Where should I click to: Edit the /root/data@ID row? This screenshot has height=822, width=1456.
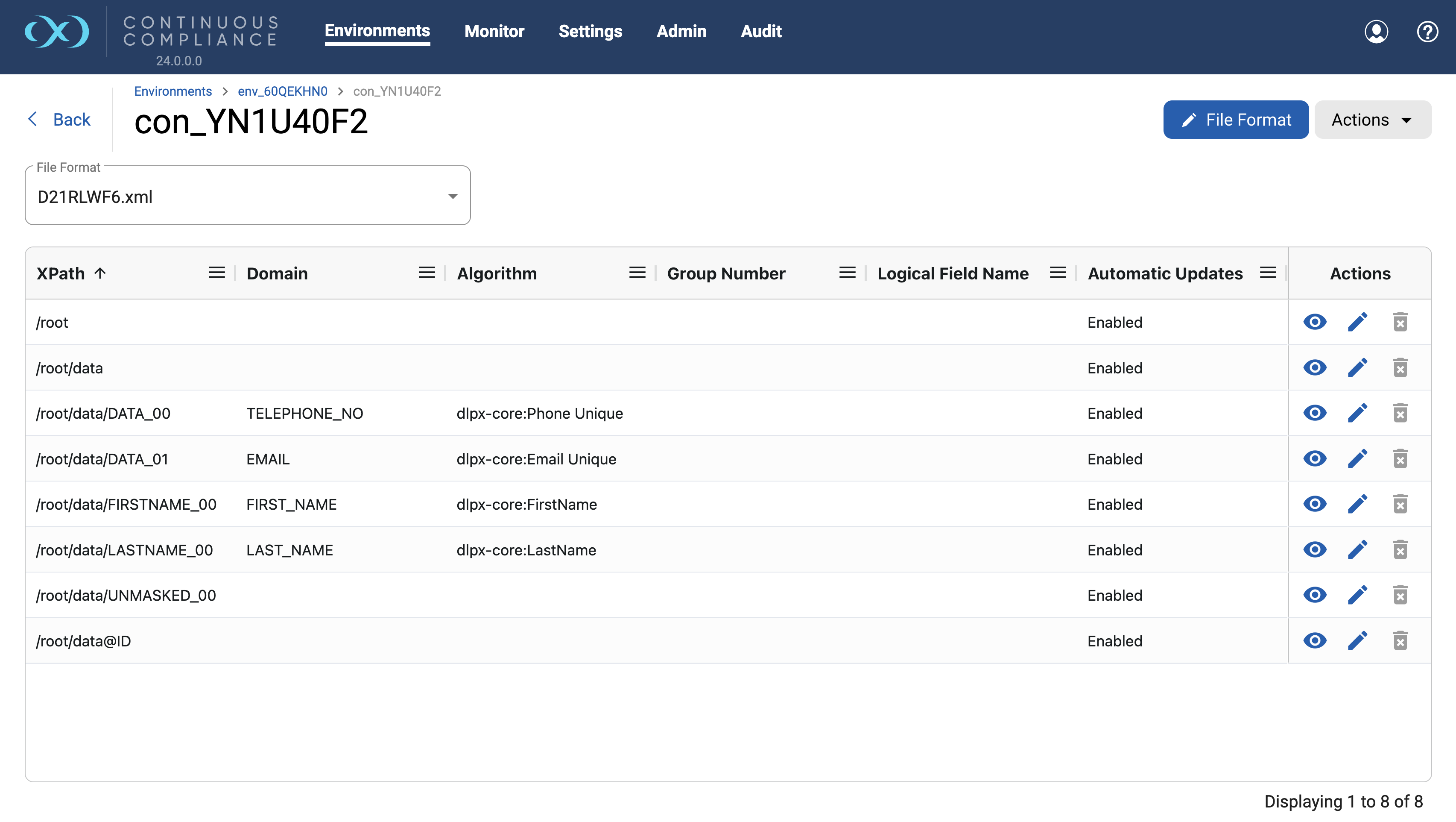(1357, 641)
